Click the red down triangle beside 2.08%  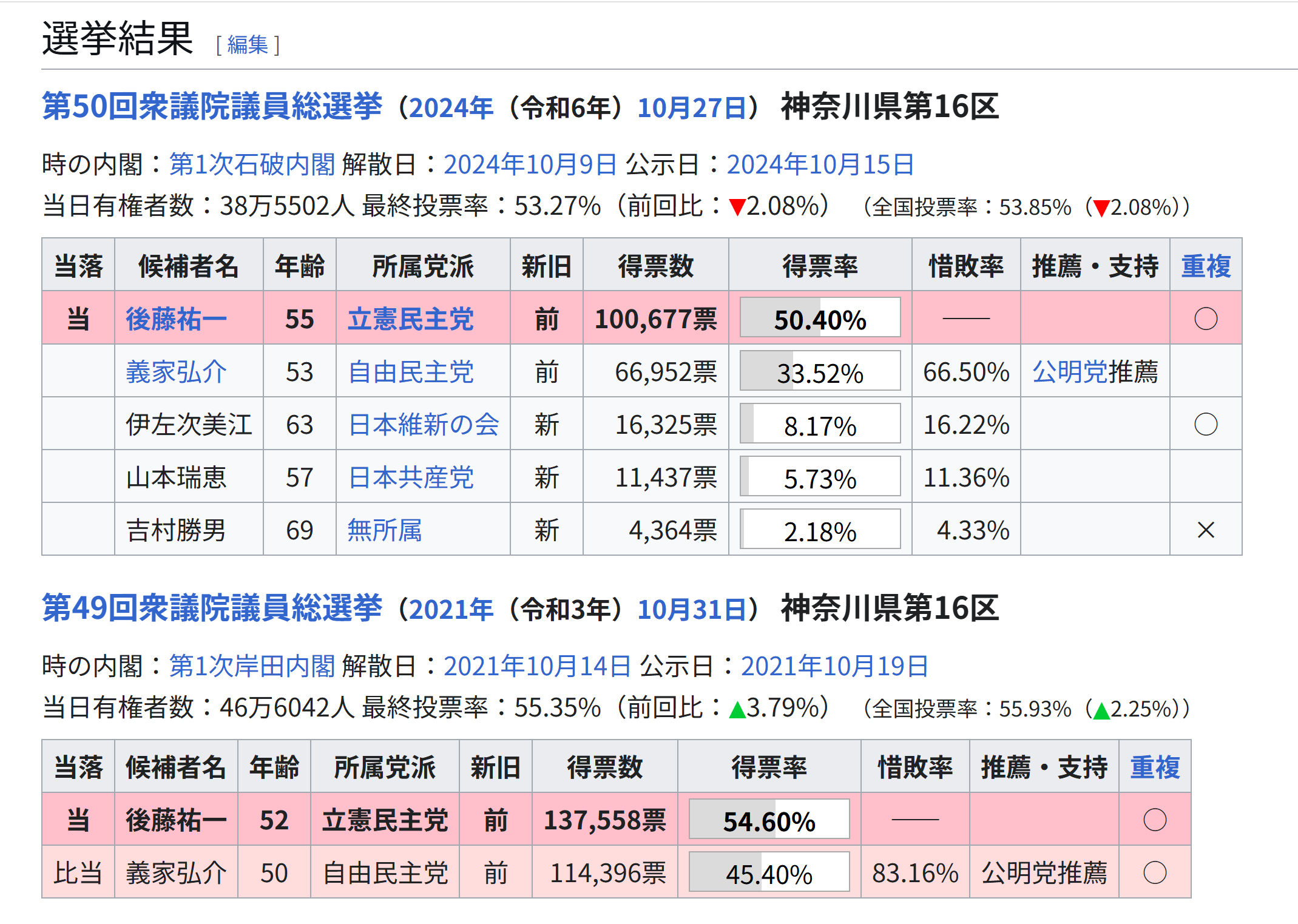pyautogui.click(x=737, y=207)
